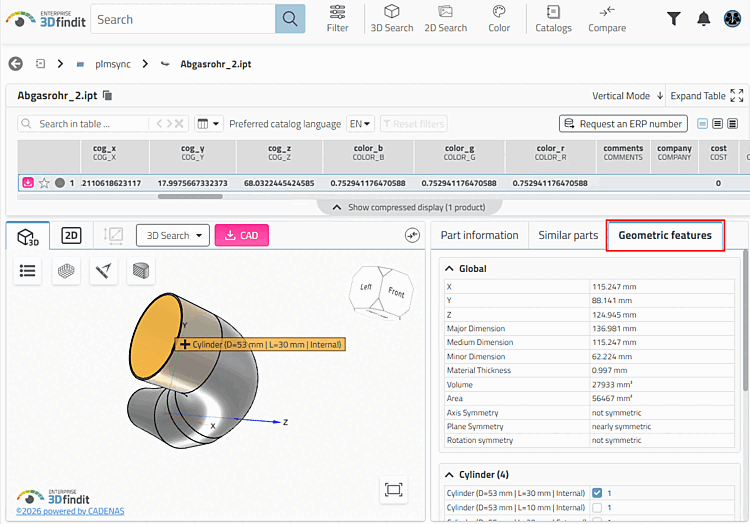Click the table horizontal scrollbar
Image resolution: width=750 pixels, height=524 pixels.
click(190, 196)
